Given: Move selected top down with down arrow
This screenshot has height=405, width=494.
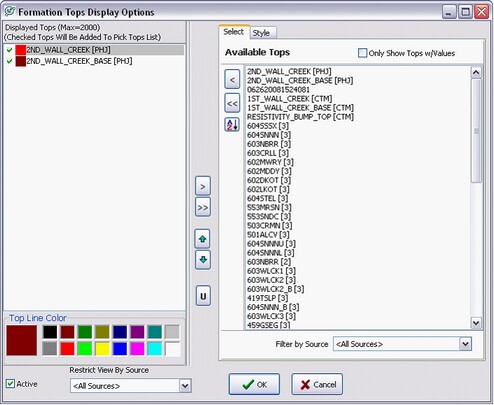Looking at the screenshot, I should [203, 260].
